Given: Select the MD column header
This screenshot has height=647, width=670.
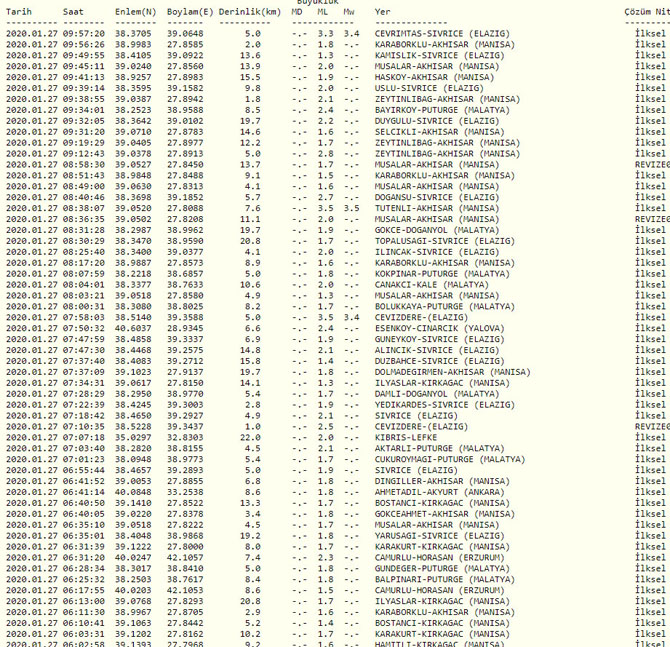Looking at the screenshot, I should coord(297,12).
